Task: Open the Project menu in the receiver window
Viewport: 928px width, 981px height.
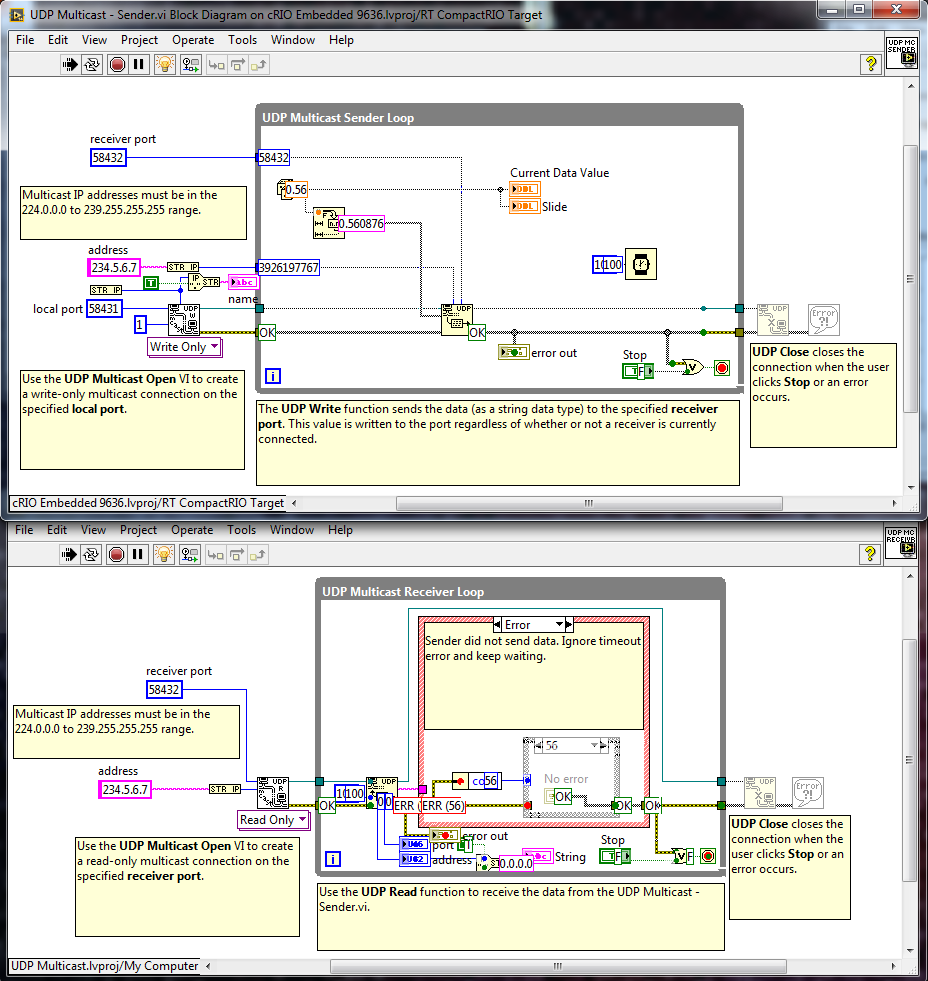Action: [x=138, y=530]
